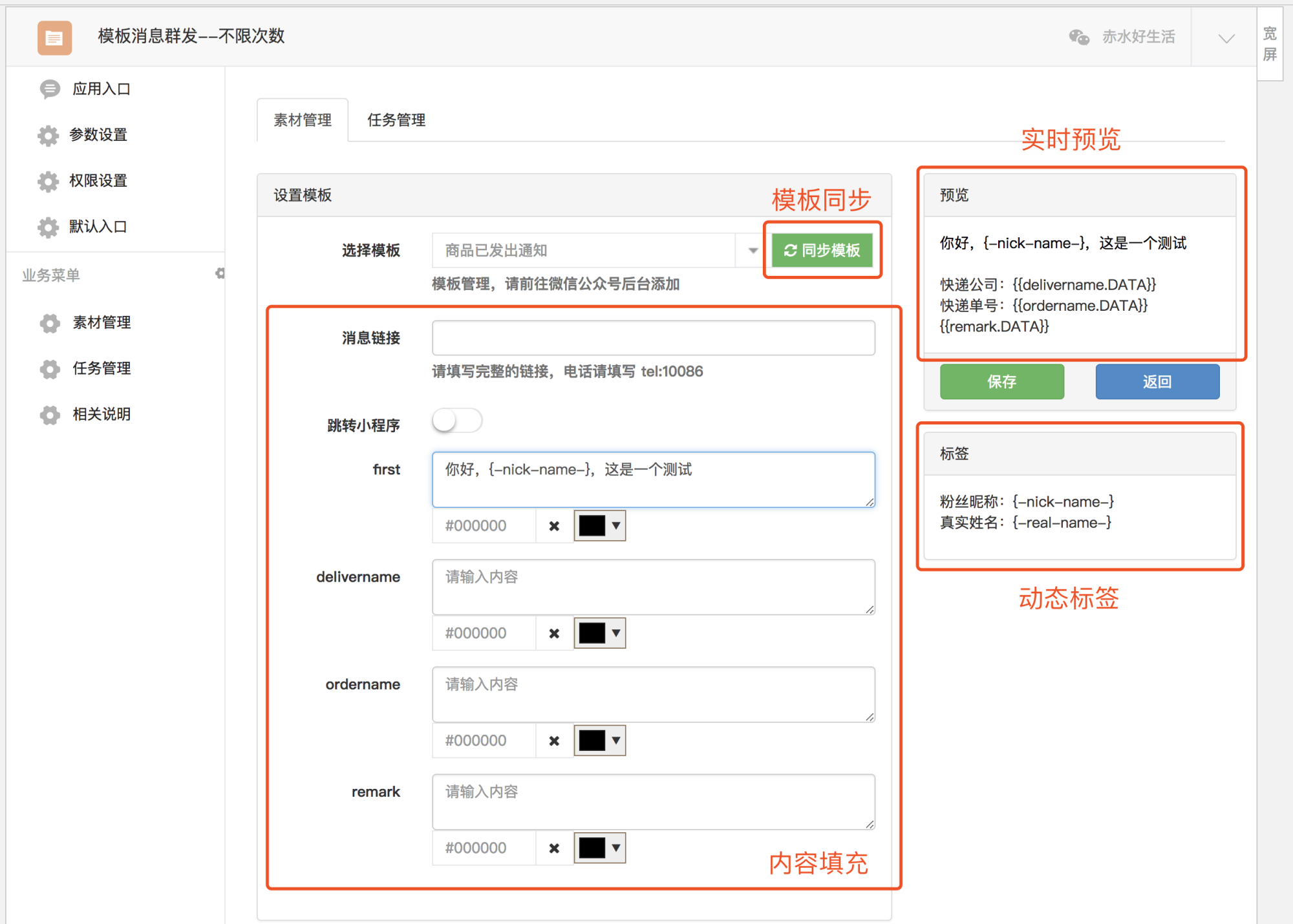
Task: Click the 同步模板 button
Action: pos(822,250)
